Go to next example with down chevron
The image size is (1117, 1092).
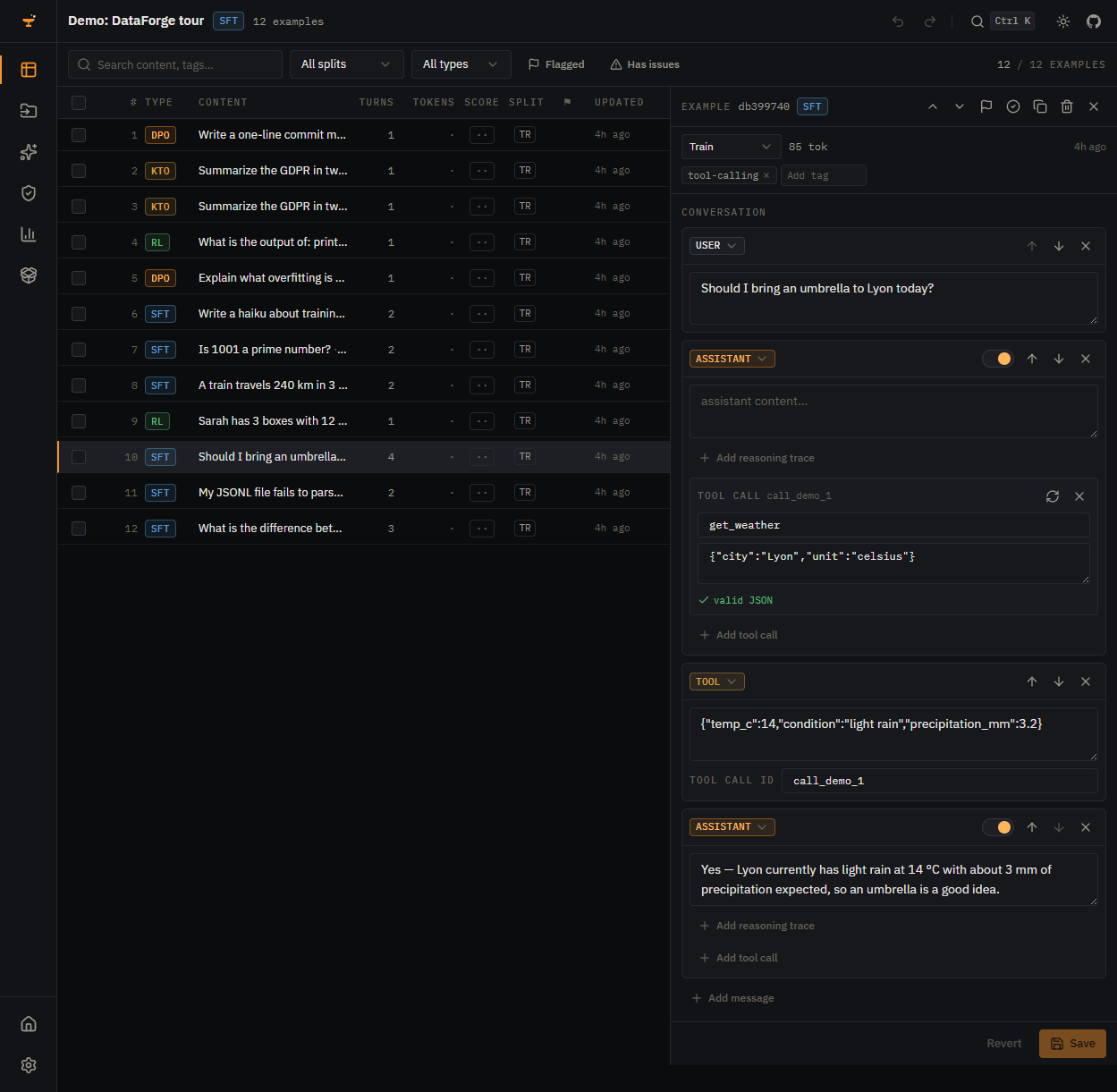(960, 106)
